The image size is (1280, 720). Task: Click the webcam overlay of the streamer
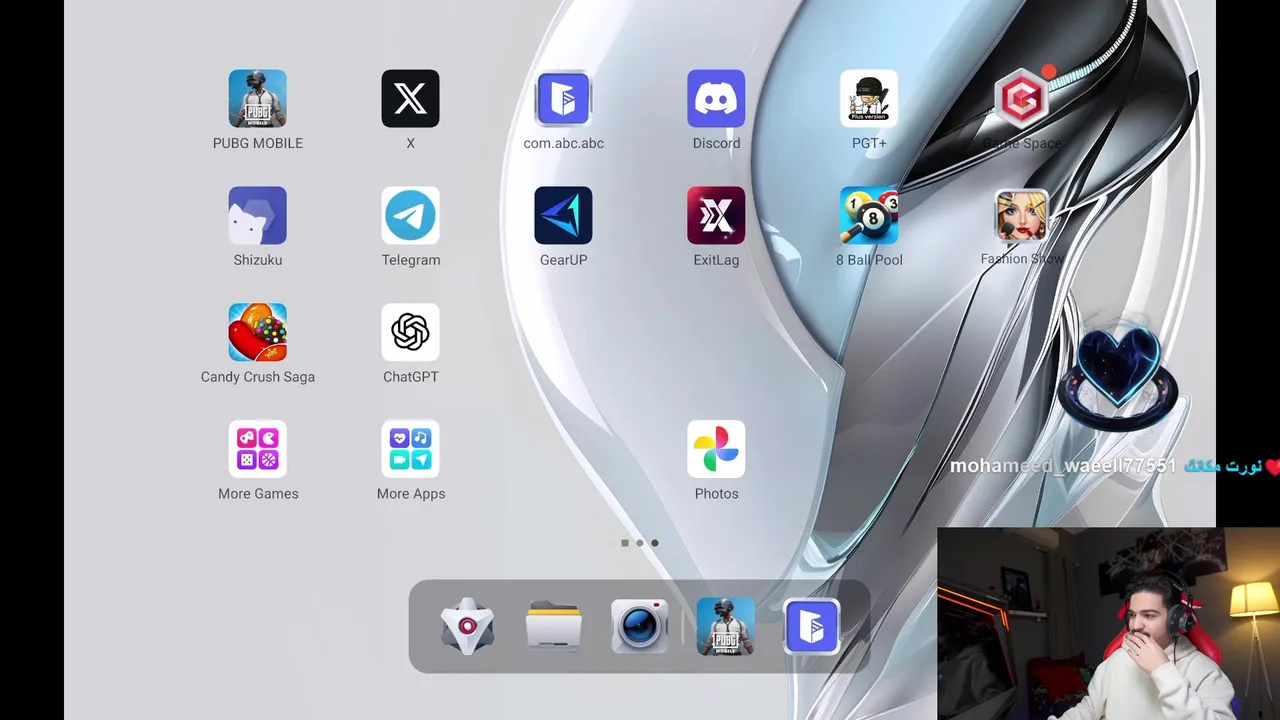tap(1108, 624)
